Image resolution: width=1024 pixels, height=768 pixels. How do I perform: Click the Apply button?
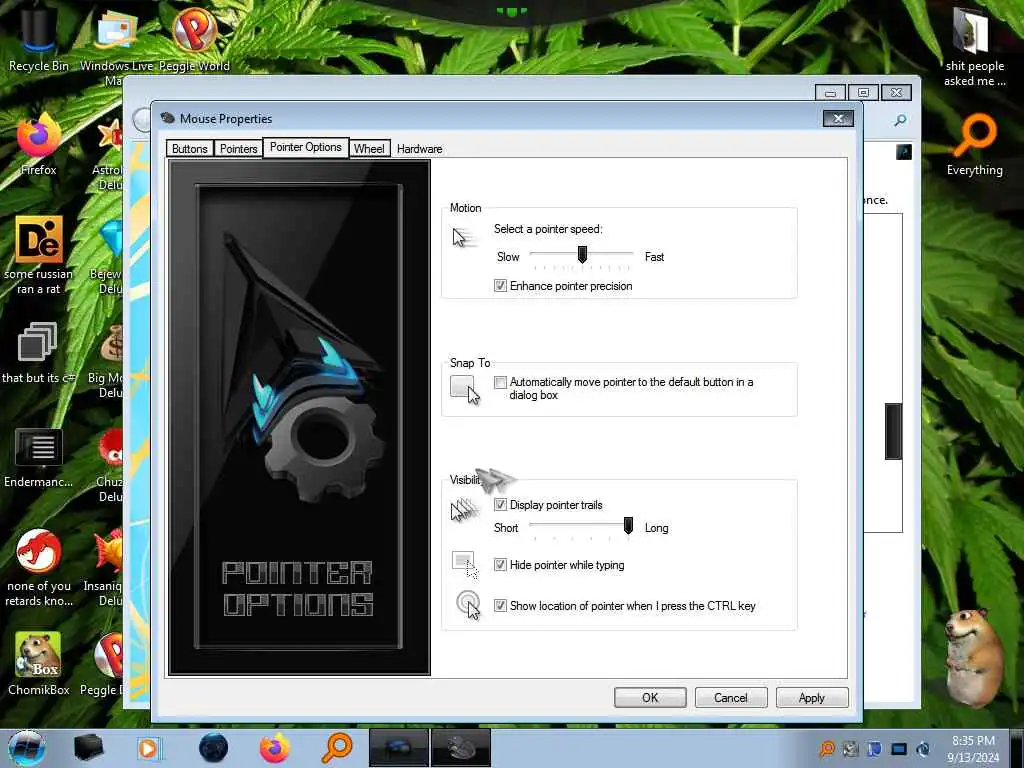(812, 697)
